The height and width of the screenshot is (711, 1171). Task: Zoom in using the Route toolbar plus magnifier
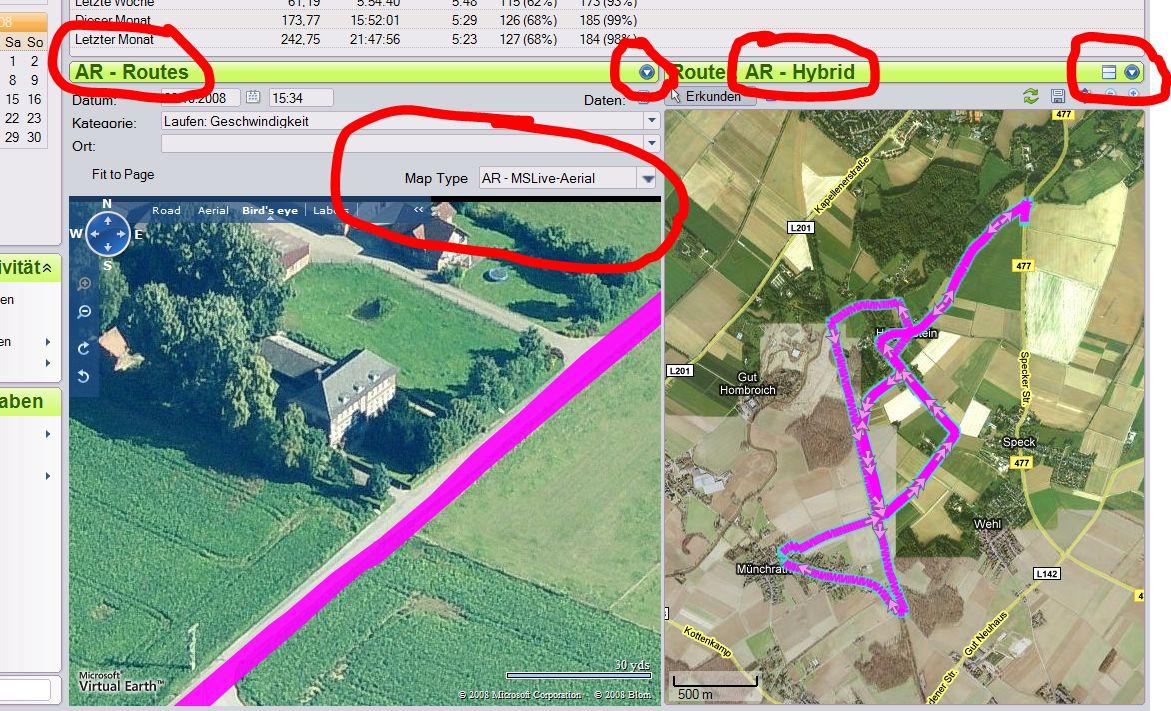pos(1133,95)
